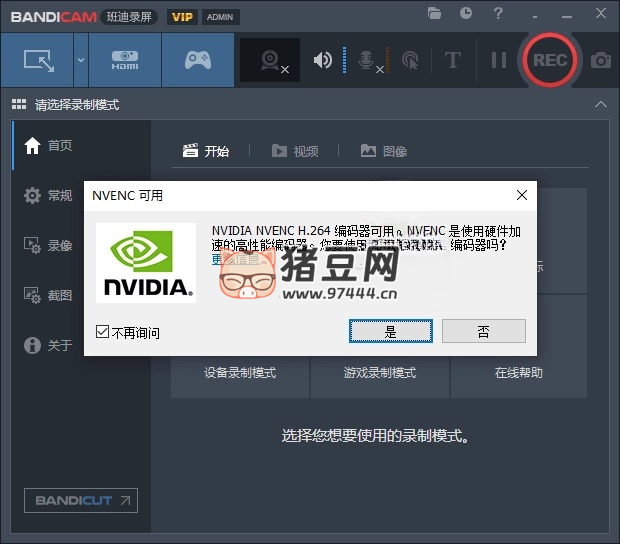Open the scheduled recording clock icon

pos(466,14)
